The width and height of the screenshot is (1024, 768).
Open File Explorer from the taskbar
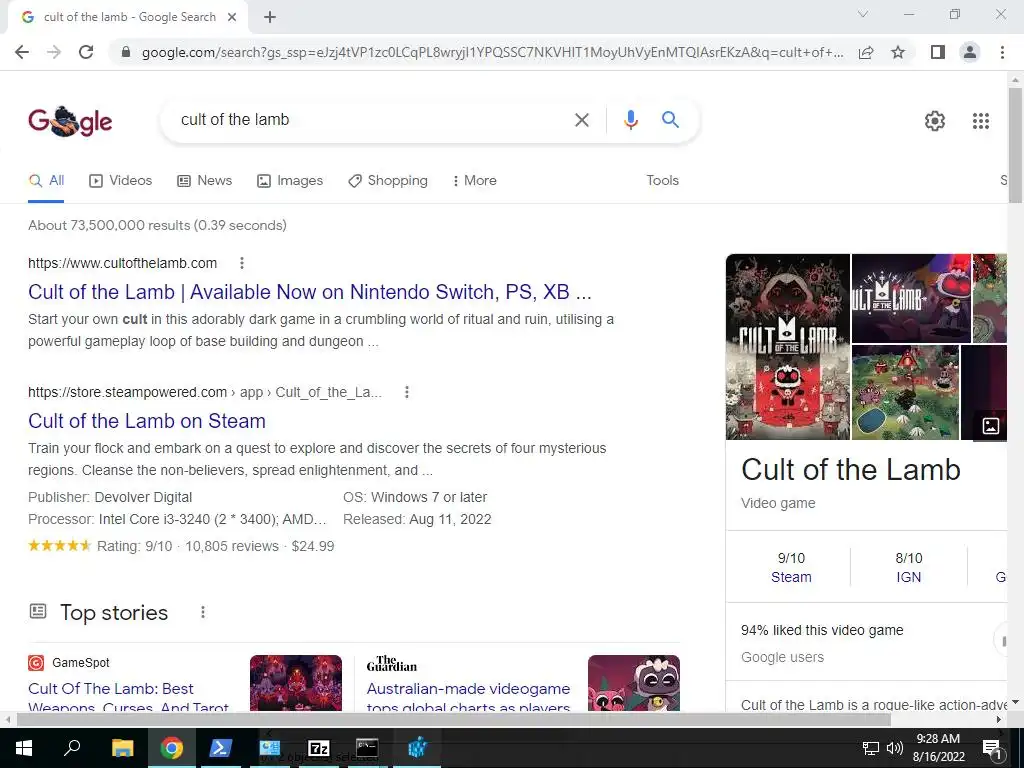122,748
